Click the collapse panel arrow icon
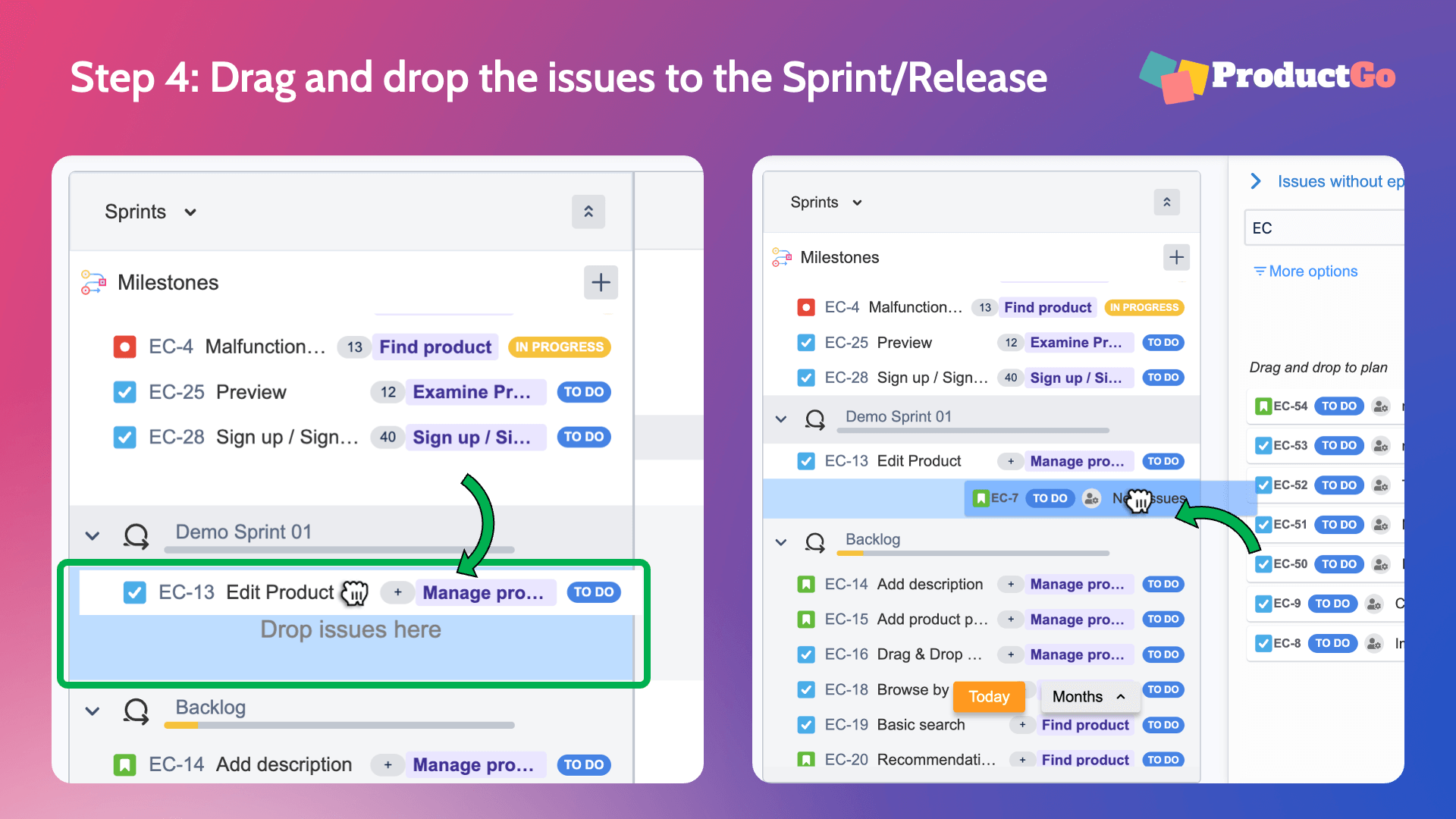 [x=589, y=211]
